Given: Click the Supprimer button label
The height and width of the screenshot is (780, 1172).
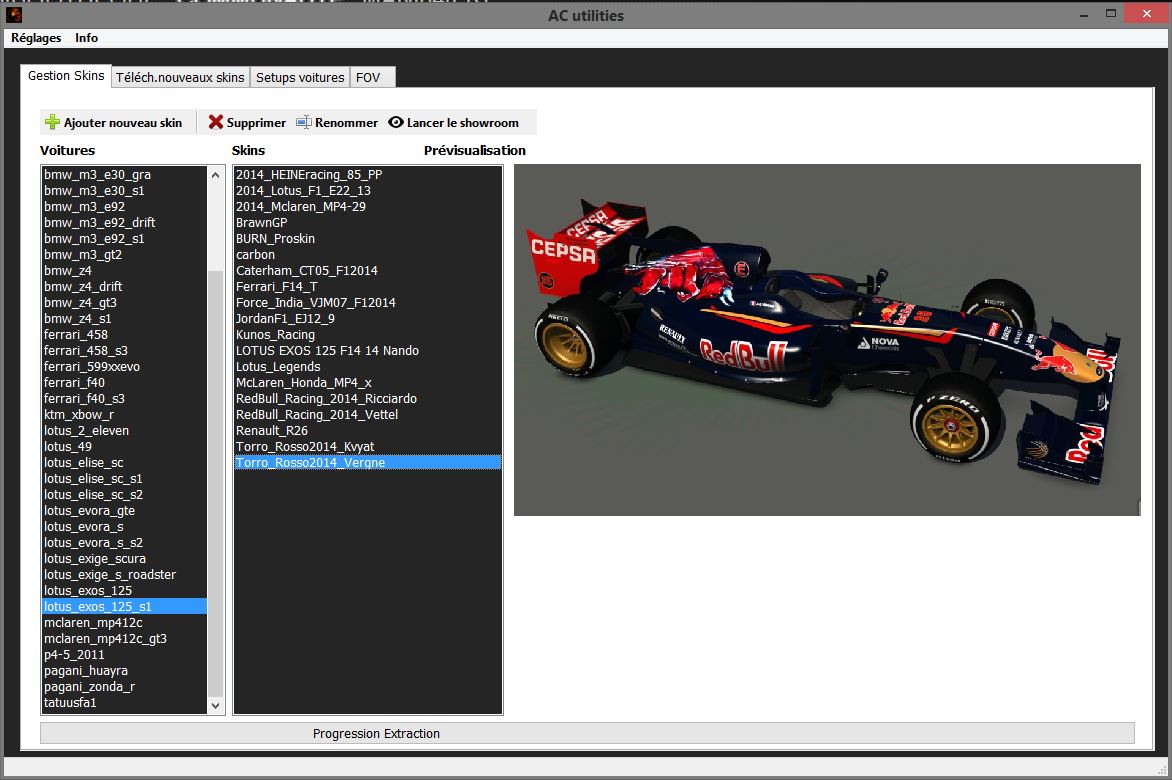Looking at the screenshot, I should (256, 123).
